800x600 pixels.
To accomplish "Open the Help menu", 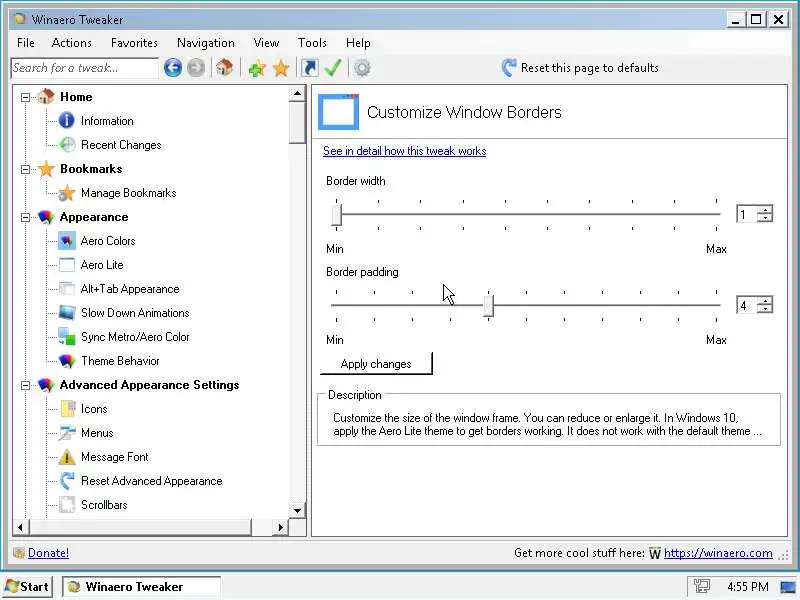I will (x=358, y=43).
